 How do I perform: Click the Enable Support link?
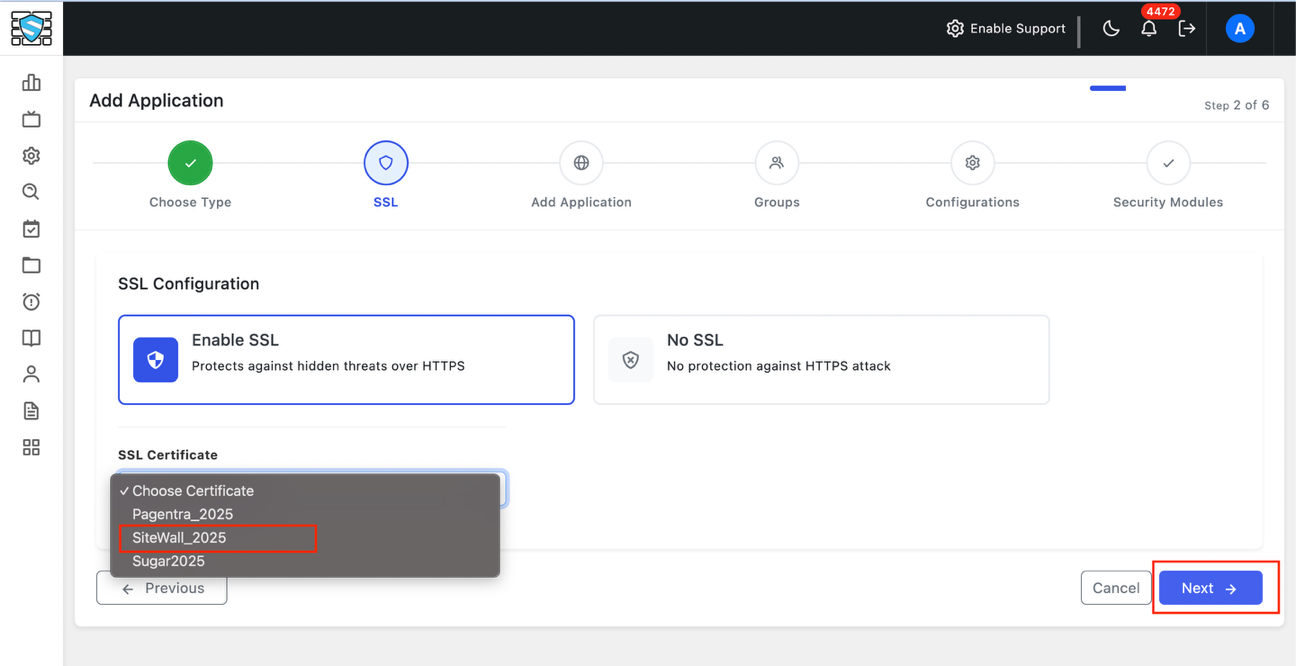point(1006,29)
